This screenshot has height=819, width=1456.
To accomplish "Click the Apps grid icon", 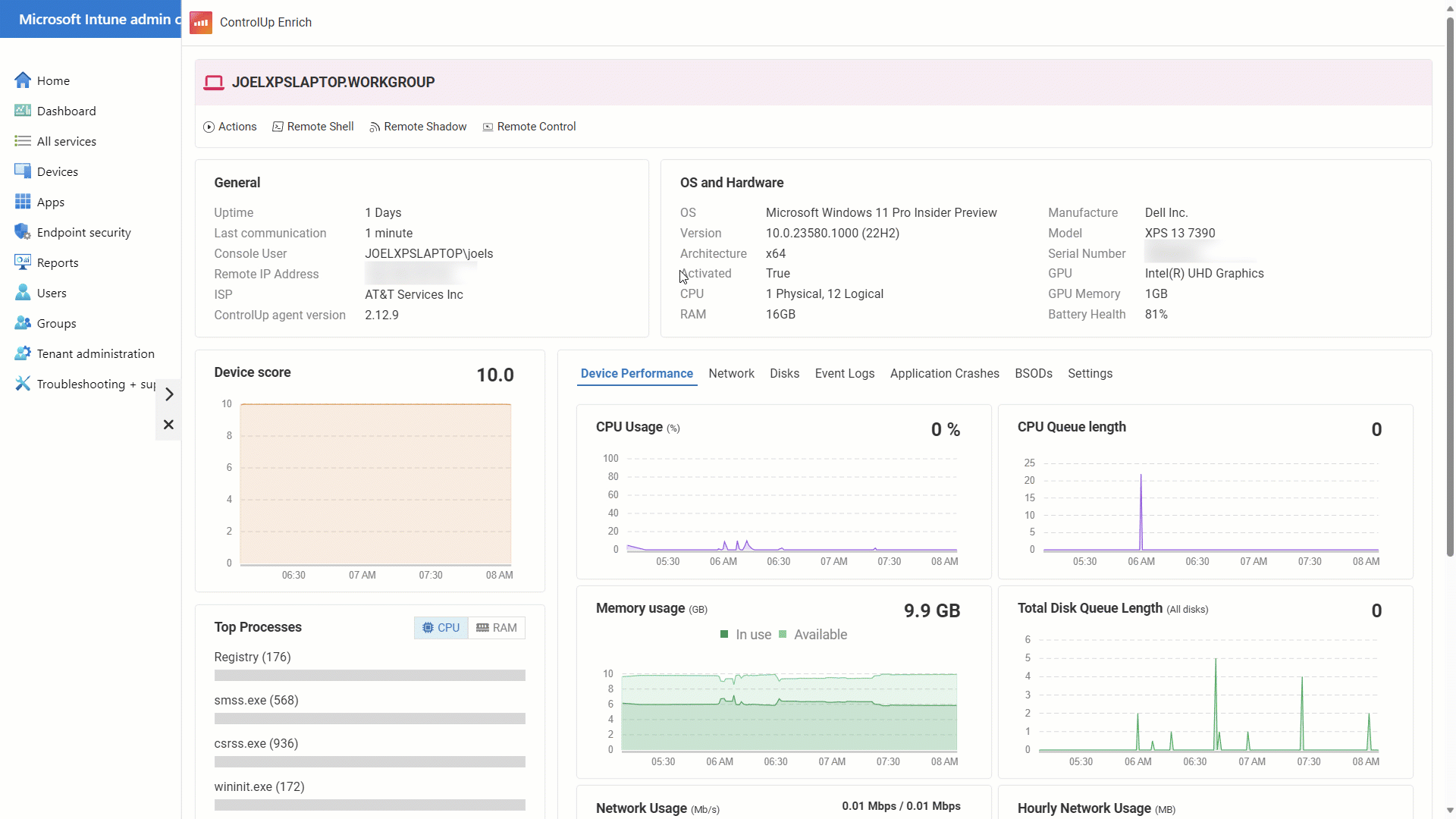I will tap(23, 202).
